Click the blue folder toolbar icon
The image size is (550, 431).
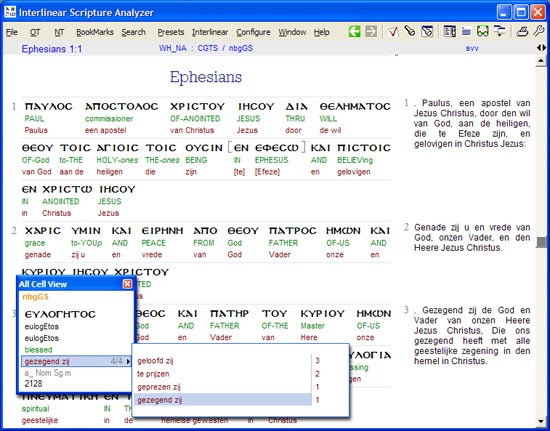[466, 32]
